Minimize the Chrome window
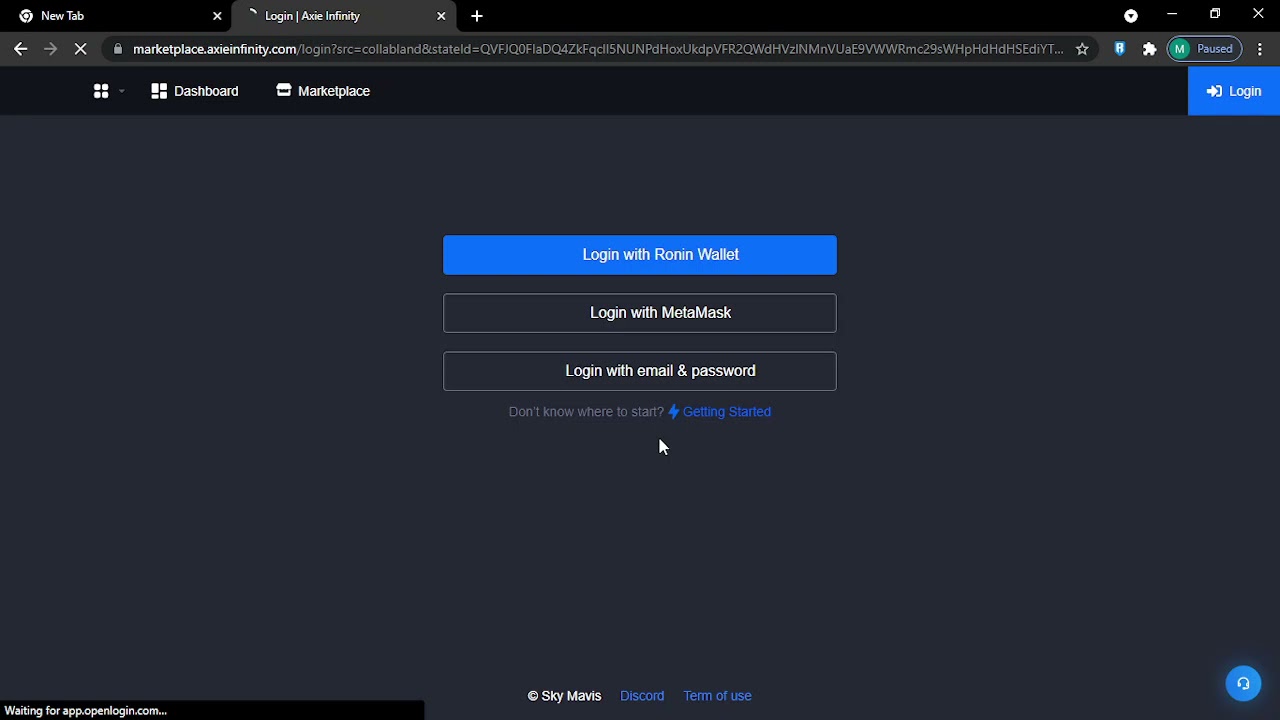Viewport: 1280px width, 720px height. 1172,14
